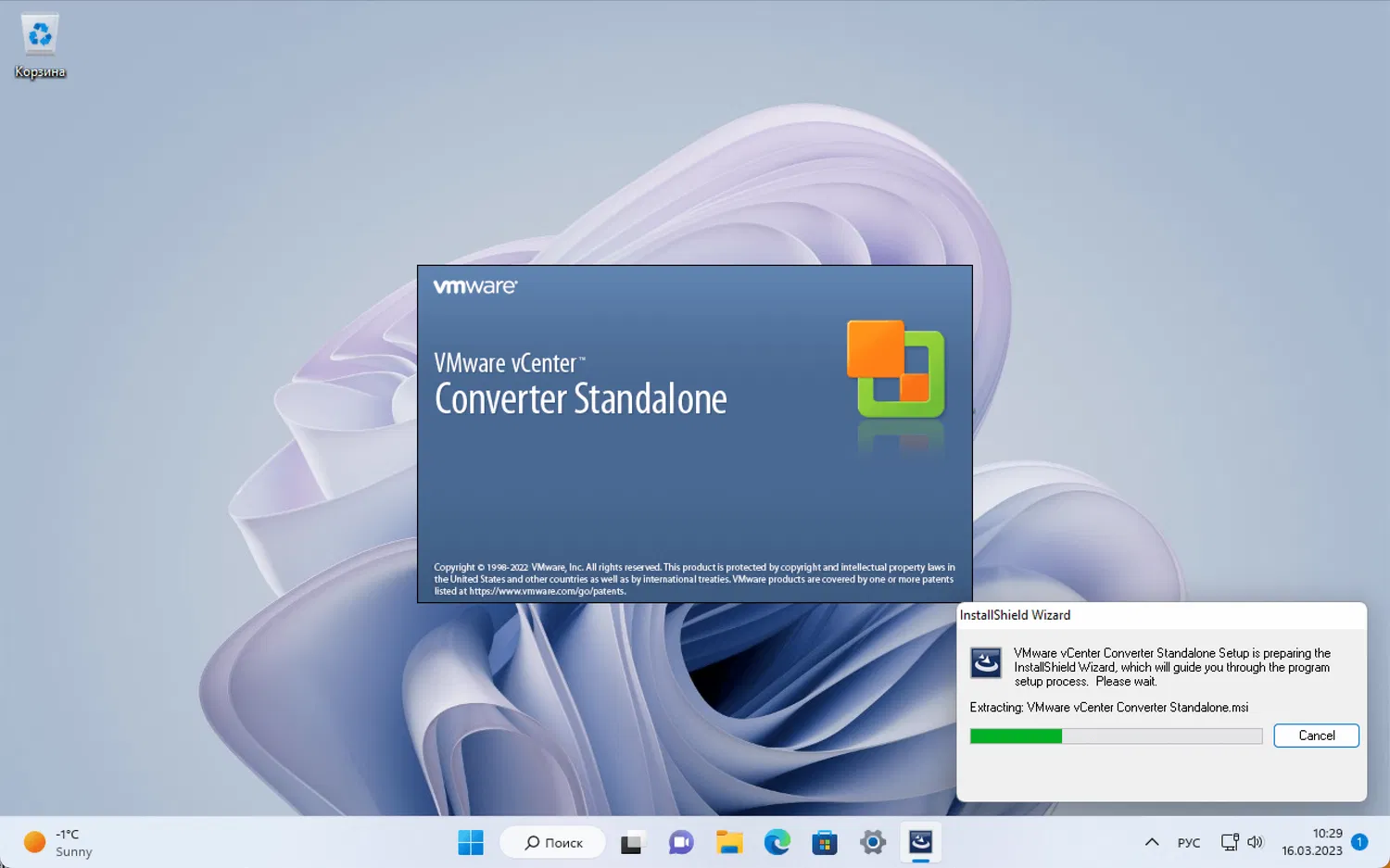The width and height of the screenshot is (1390, 868).
Task: Click the vmware wordmark on splash screen
Action: 474,286
